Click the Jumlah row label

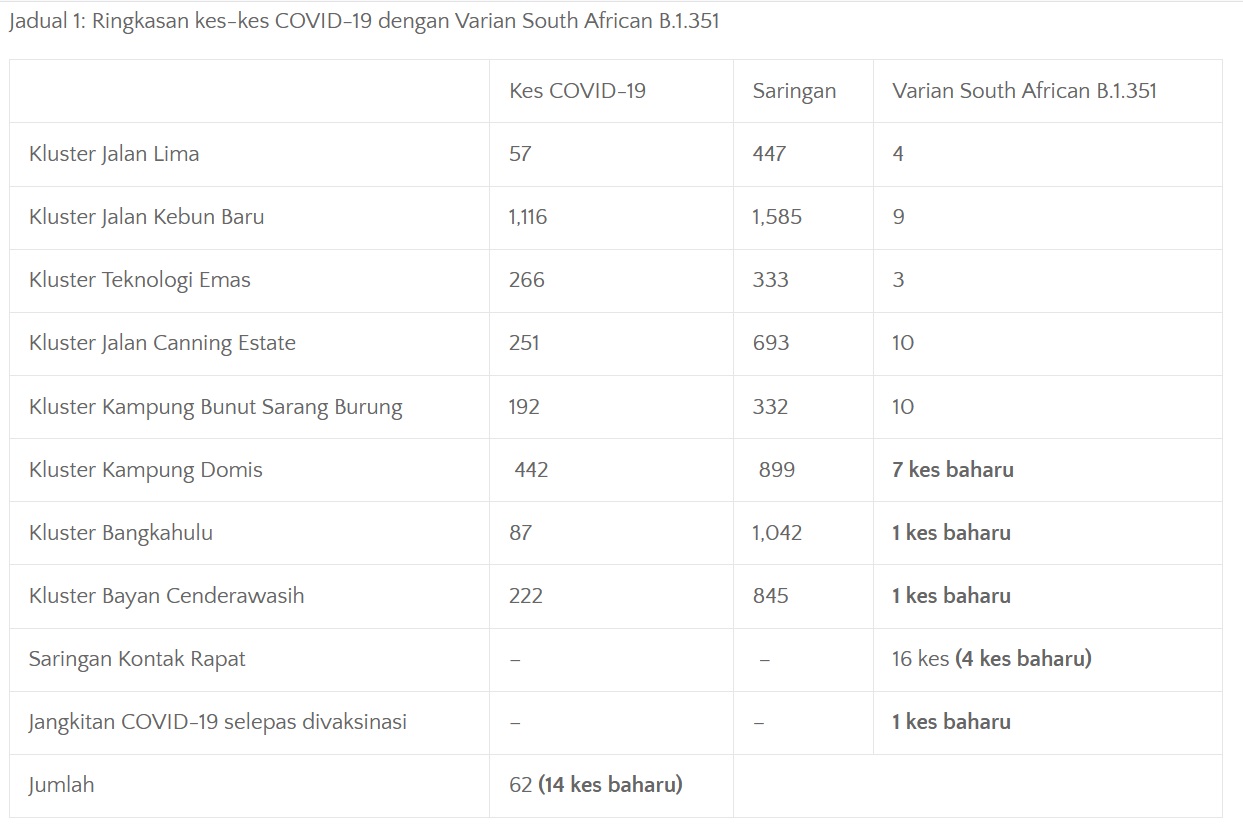62,785
